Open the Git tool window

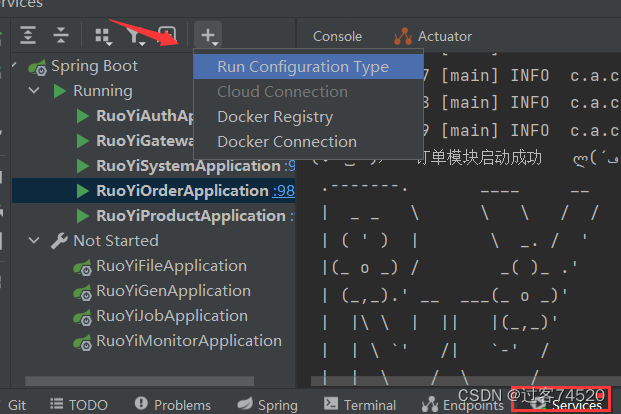tap(17, 405)
